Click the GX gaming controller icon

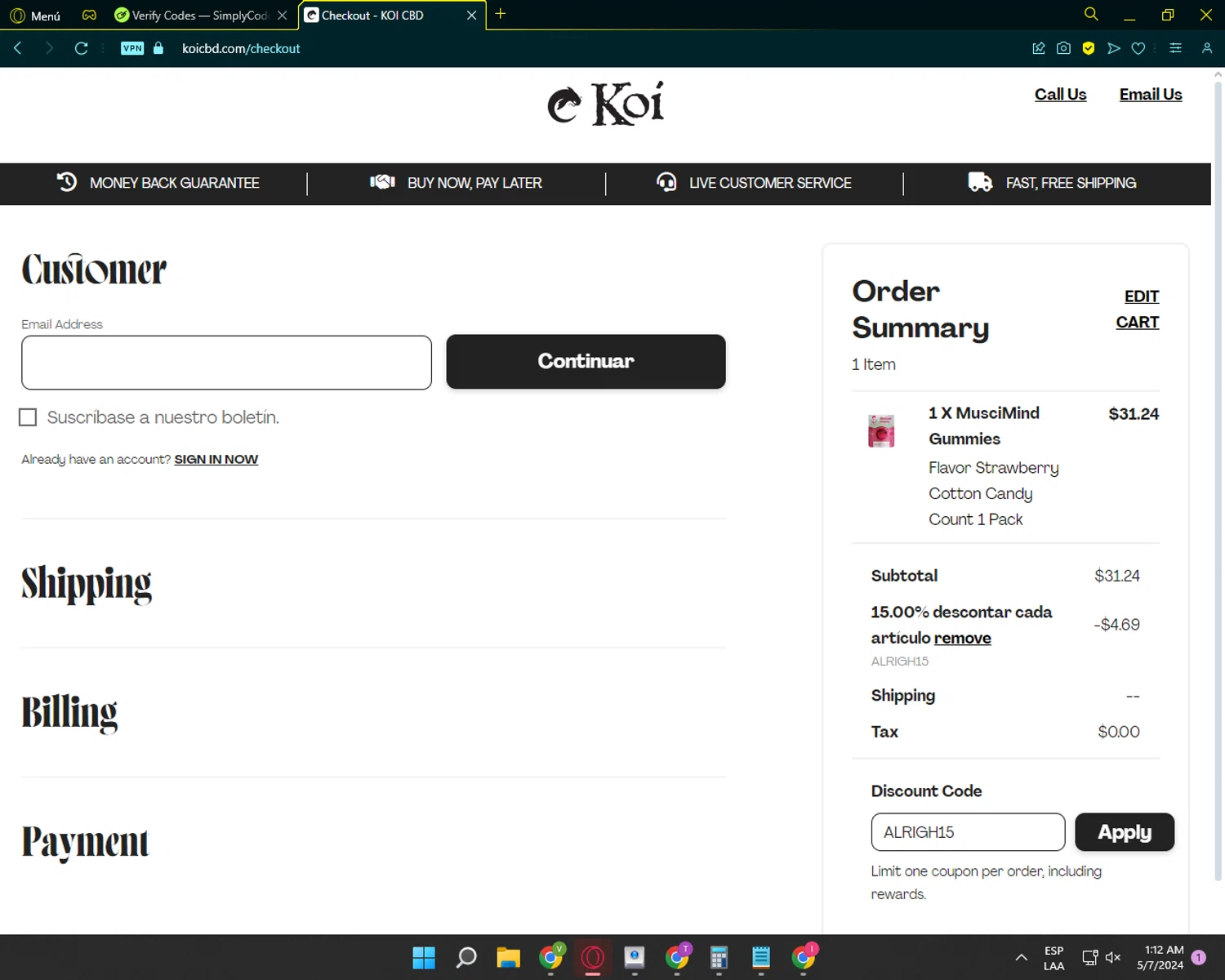point(89,15)
